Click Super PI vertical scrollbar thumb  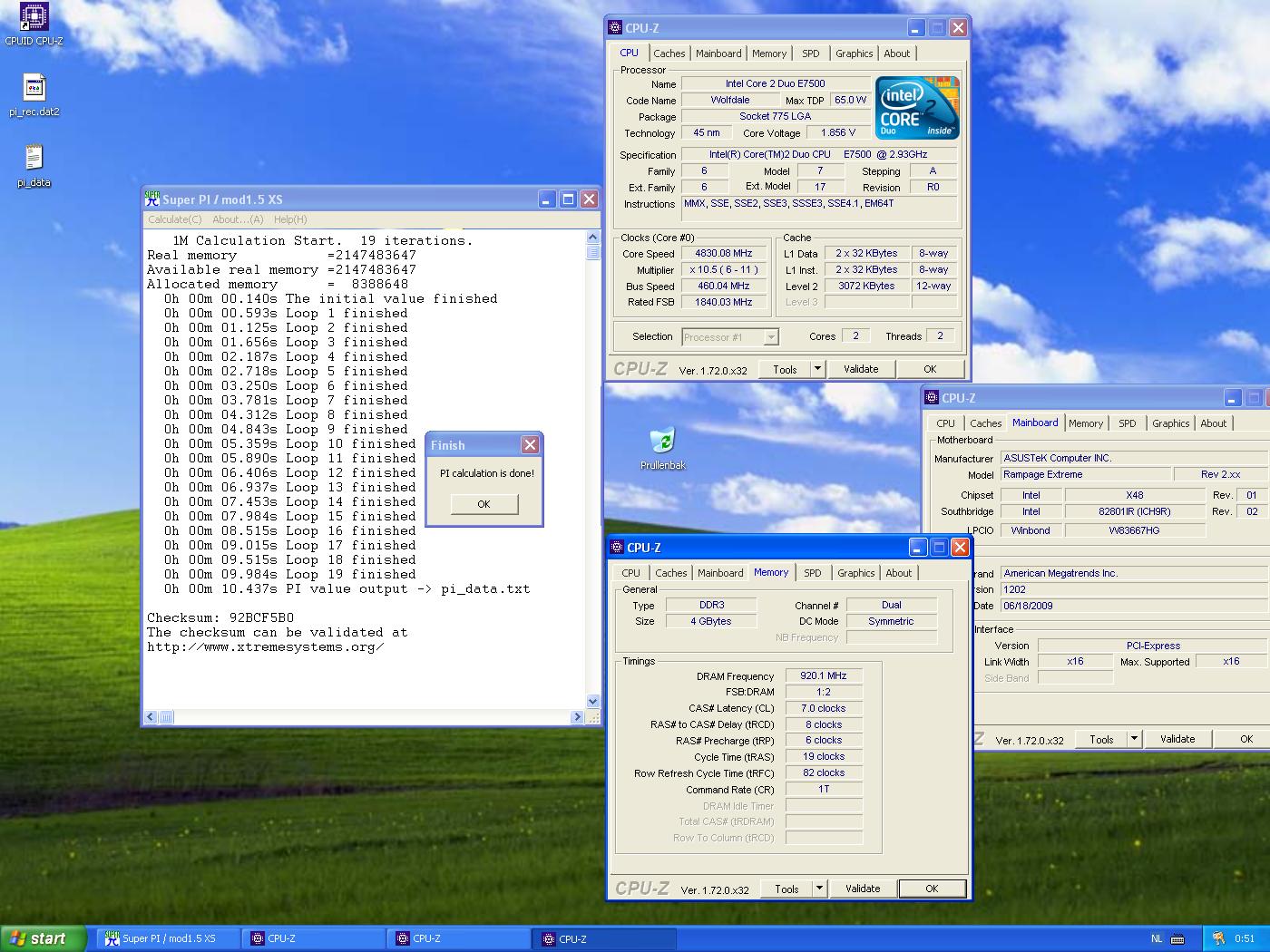593,252
